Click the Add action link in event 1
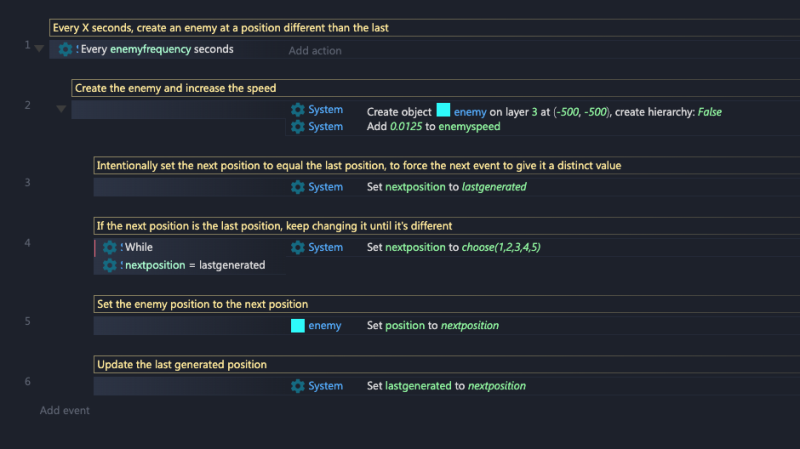 [x=315, y=51]
